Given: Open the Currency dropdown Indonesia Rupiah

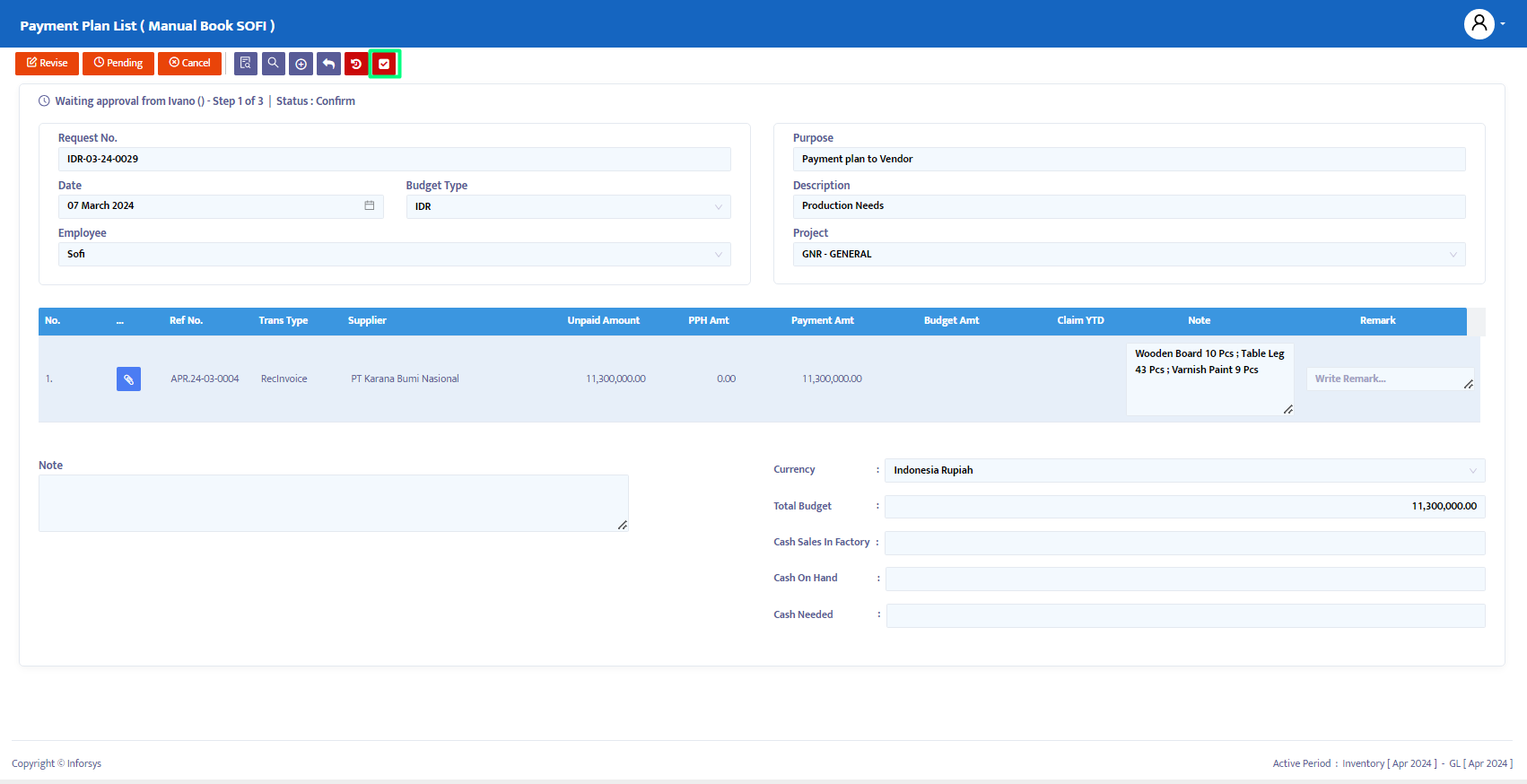Looking at the screenshot, I should click(1184, 470).
